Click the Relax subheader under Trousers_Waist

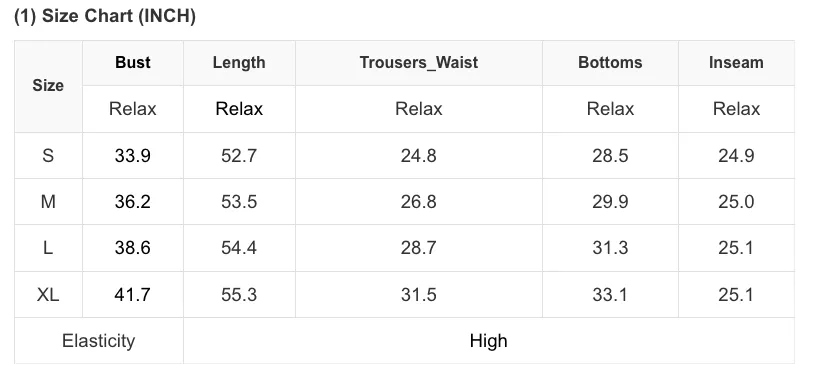419,109
